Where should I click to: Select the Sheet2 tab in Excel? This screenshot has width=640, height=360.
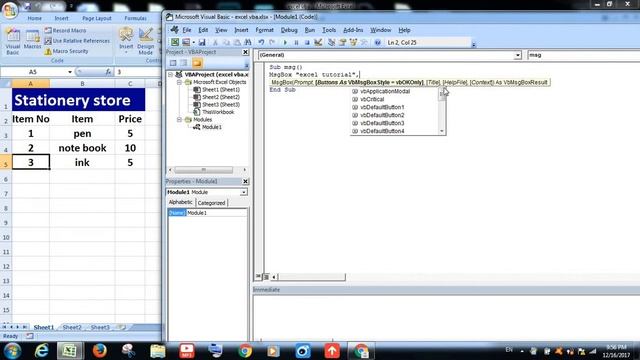click(x=72, y=327)
